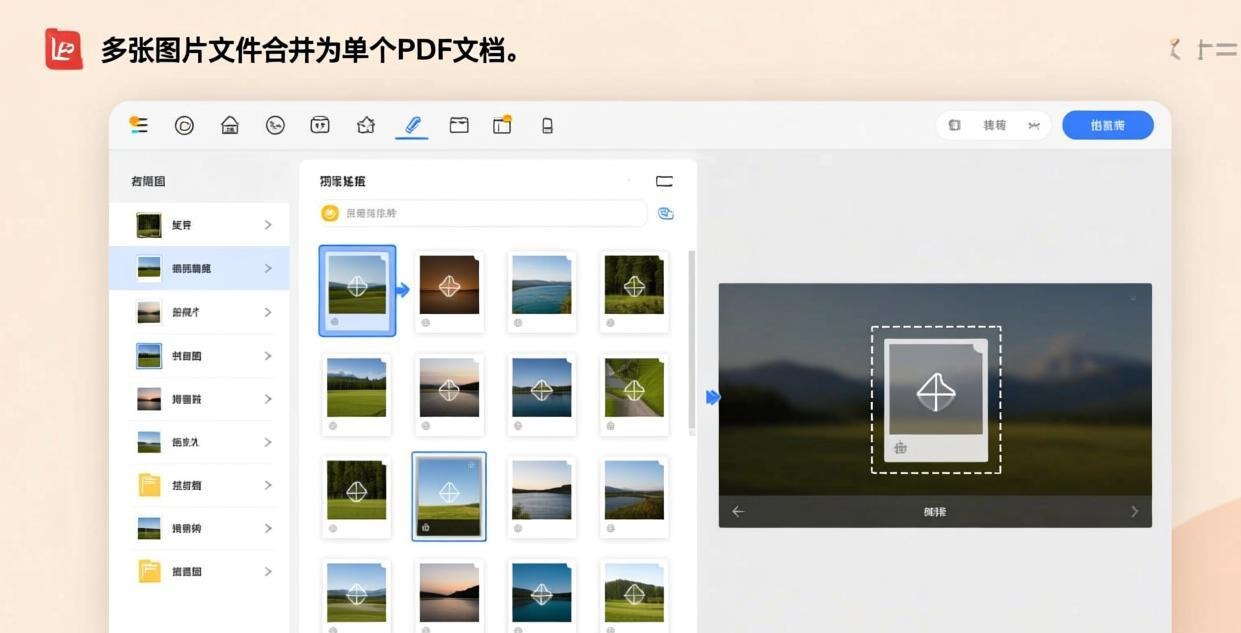The height and width of the screenshot is (633, 1241).
Task: Expand the fourth sidebar row with blue-bordered thumbnail
Action: pos(268,356)
